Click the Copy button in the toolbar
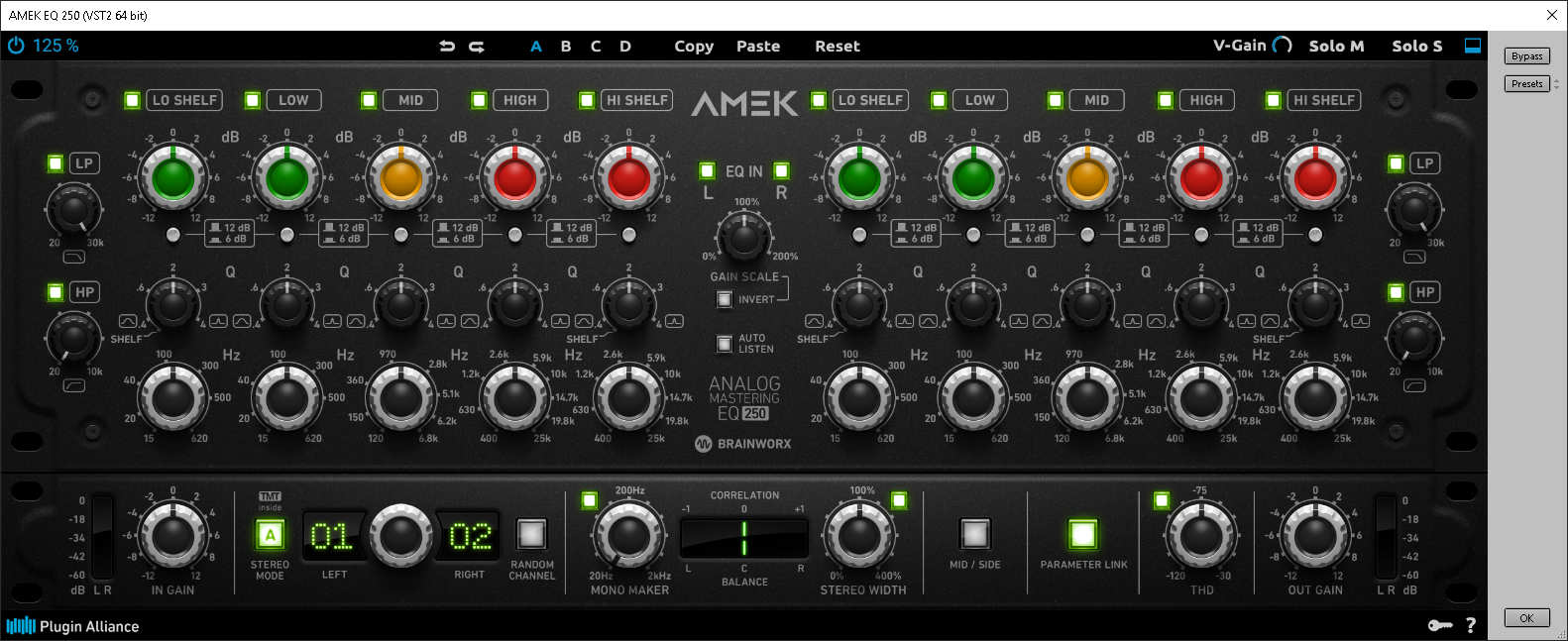1568x641 pixels. coord(694,47)
